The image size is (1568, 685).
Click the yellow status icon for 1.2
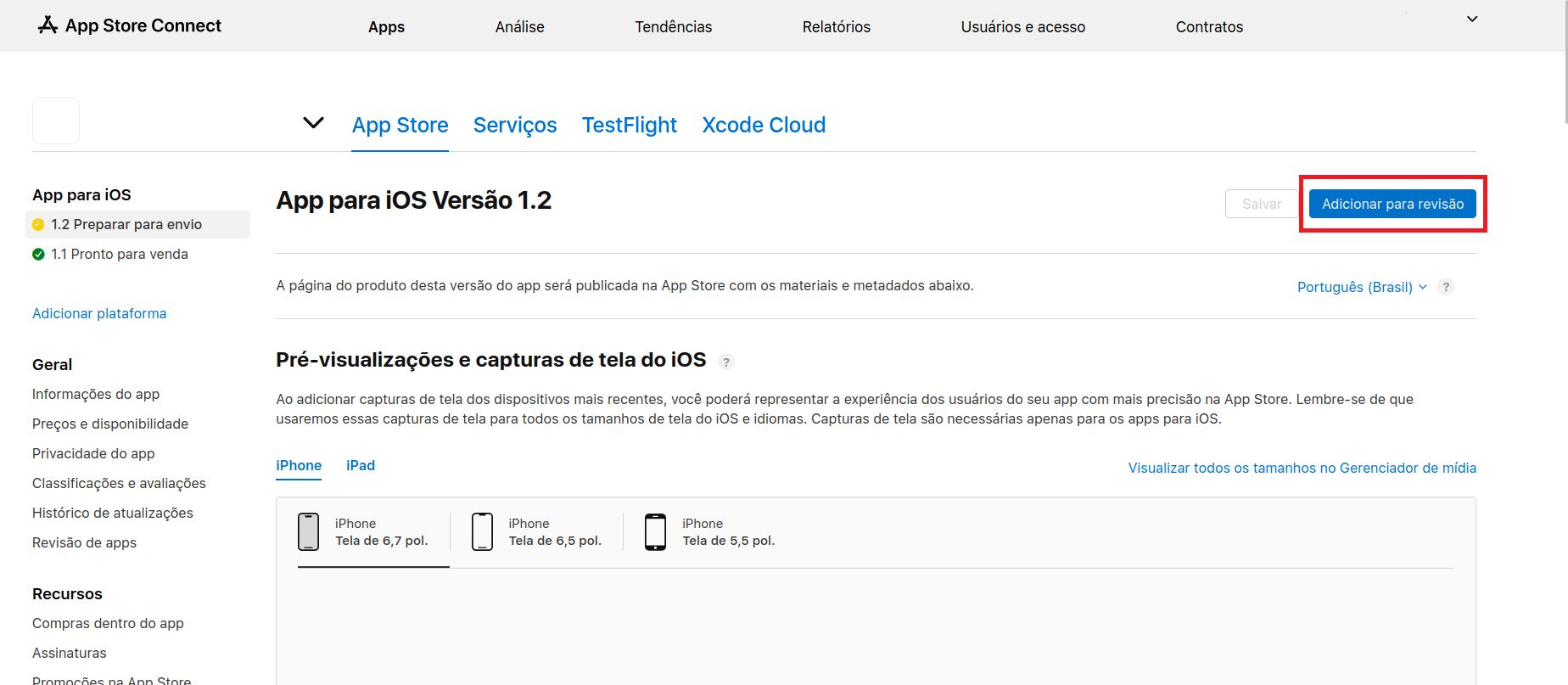pos(38,224)
